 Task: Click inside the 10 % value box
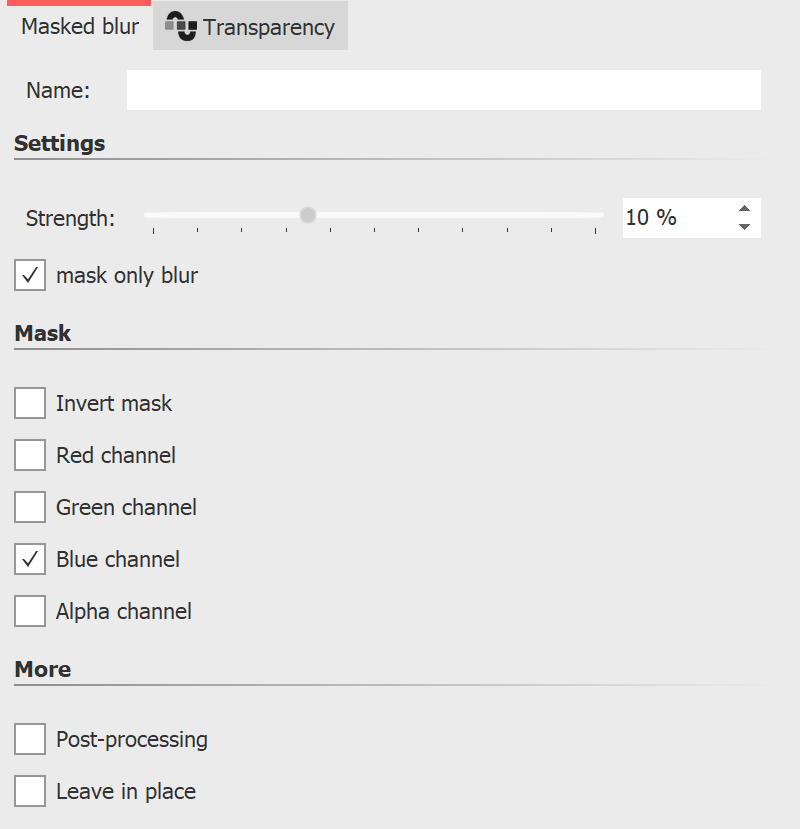click(670, 217)
